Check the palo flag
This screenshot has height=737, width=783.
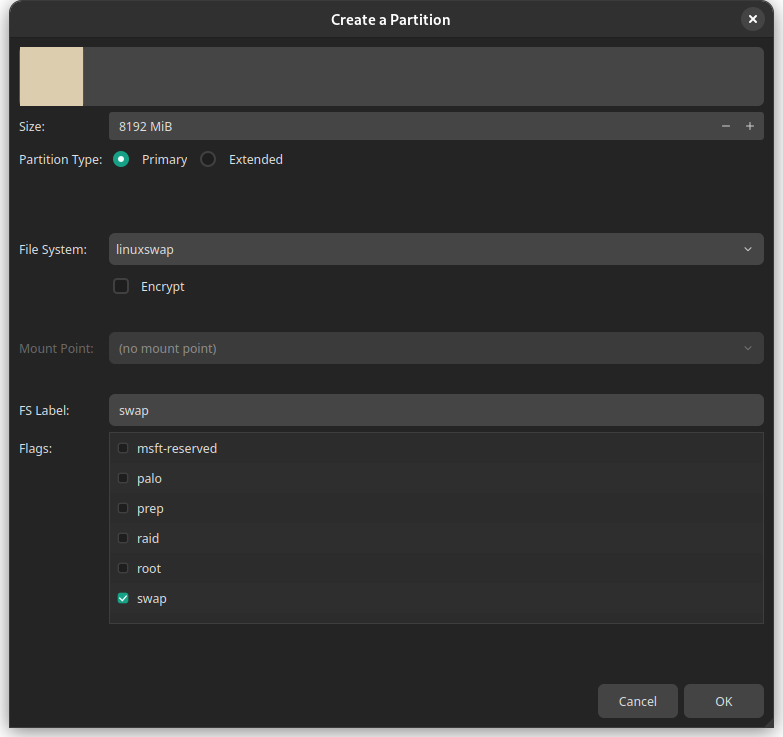click(123, 478)
